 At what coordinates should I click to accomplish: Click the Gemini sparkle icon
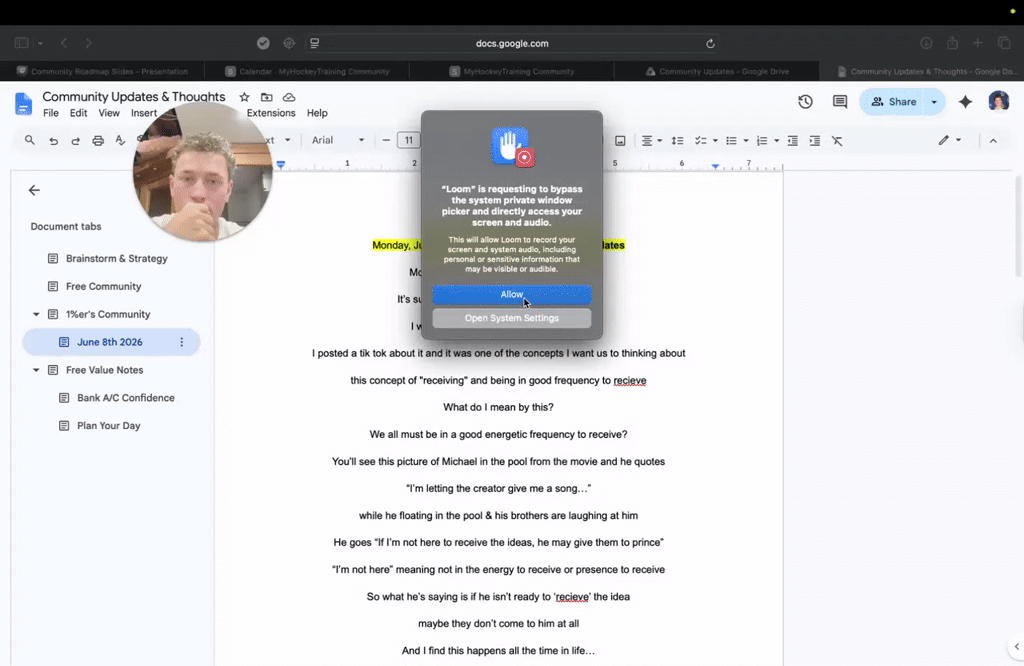pos(965,102)
